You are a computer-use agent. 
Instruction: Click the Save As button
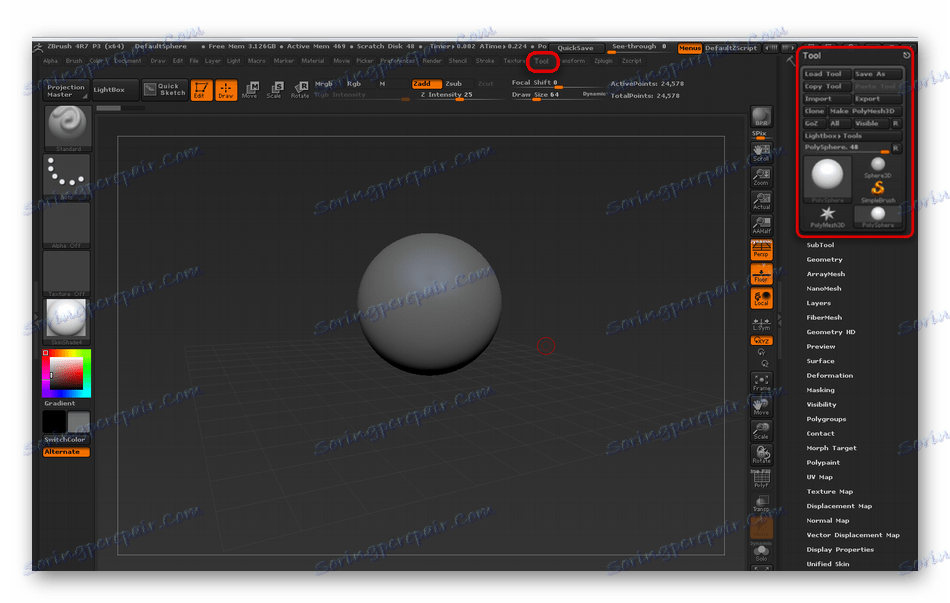pos(878,74)
